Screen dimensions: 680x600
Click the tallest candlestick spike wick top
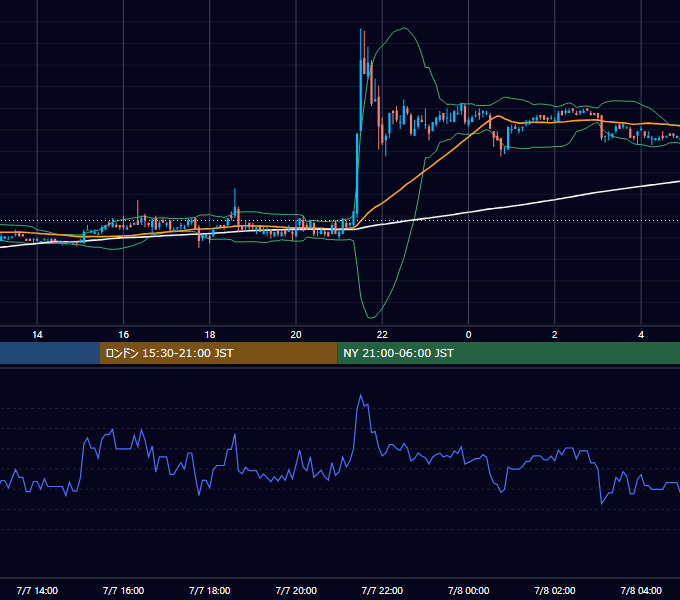tap(361, 29)
